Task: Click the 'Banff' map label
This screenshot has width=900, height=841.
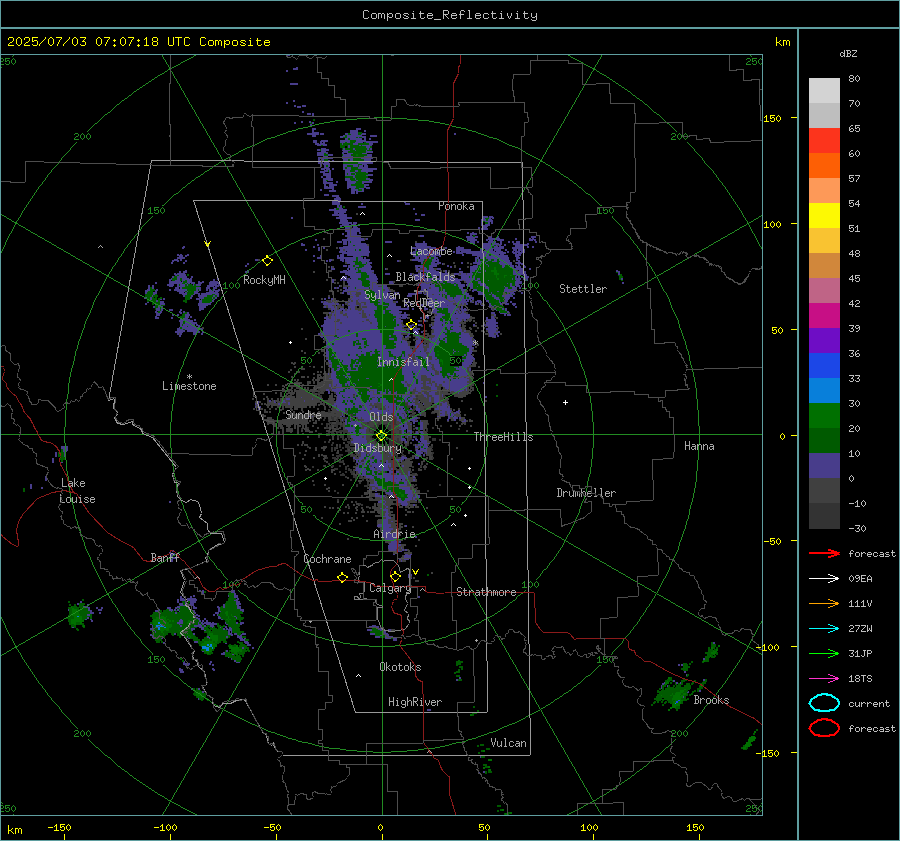Action: click(165, 557)
